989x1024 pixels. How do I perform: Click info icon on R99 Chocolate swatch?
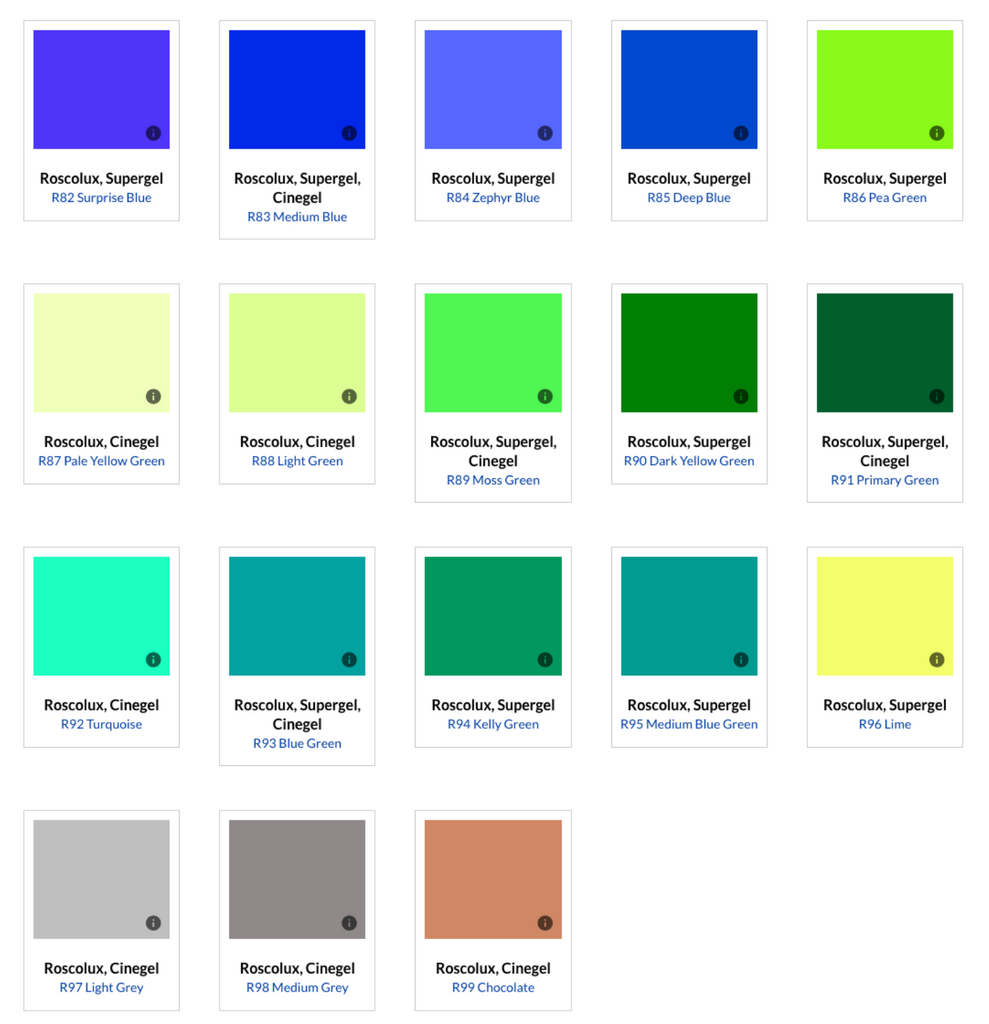coord(545,923)
